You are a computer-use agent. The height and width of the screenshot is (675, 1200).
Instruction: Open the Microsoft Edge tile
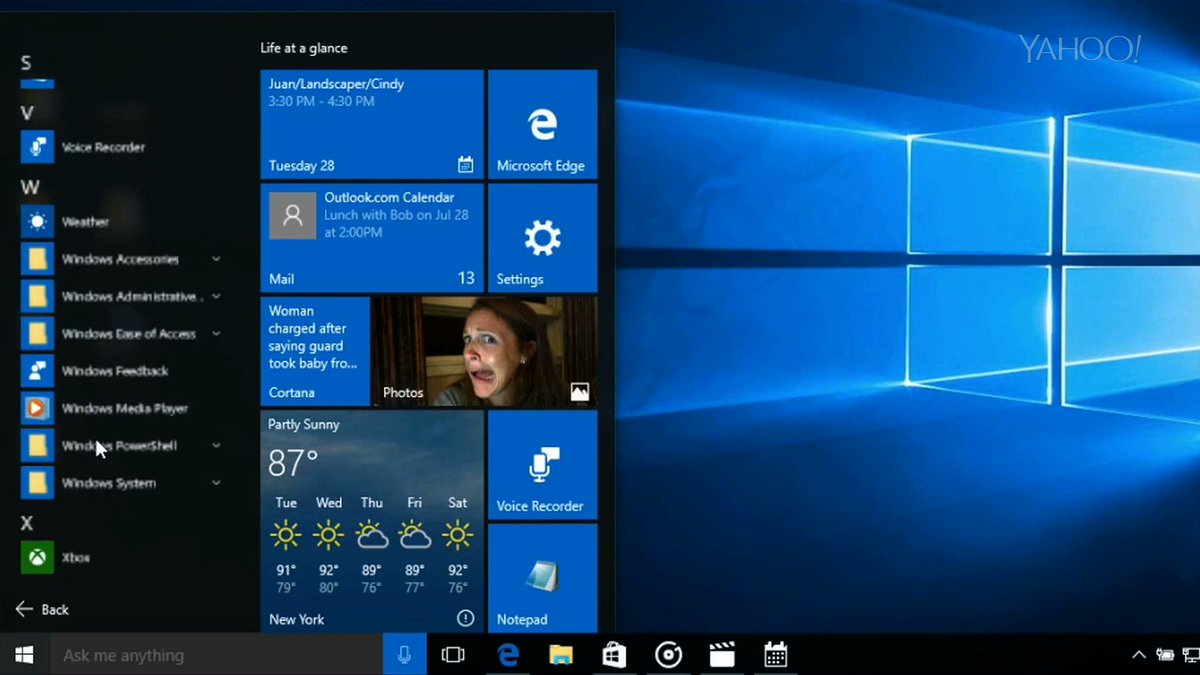point(542,124)
